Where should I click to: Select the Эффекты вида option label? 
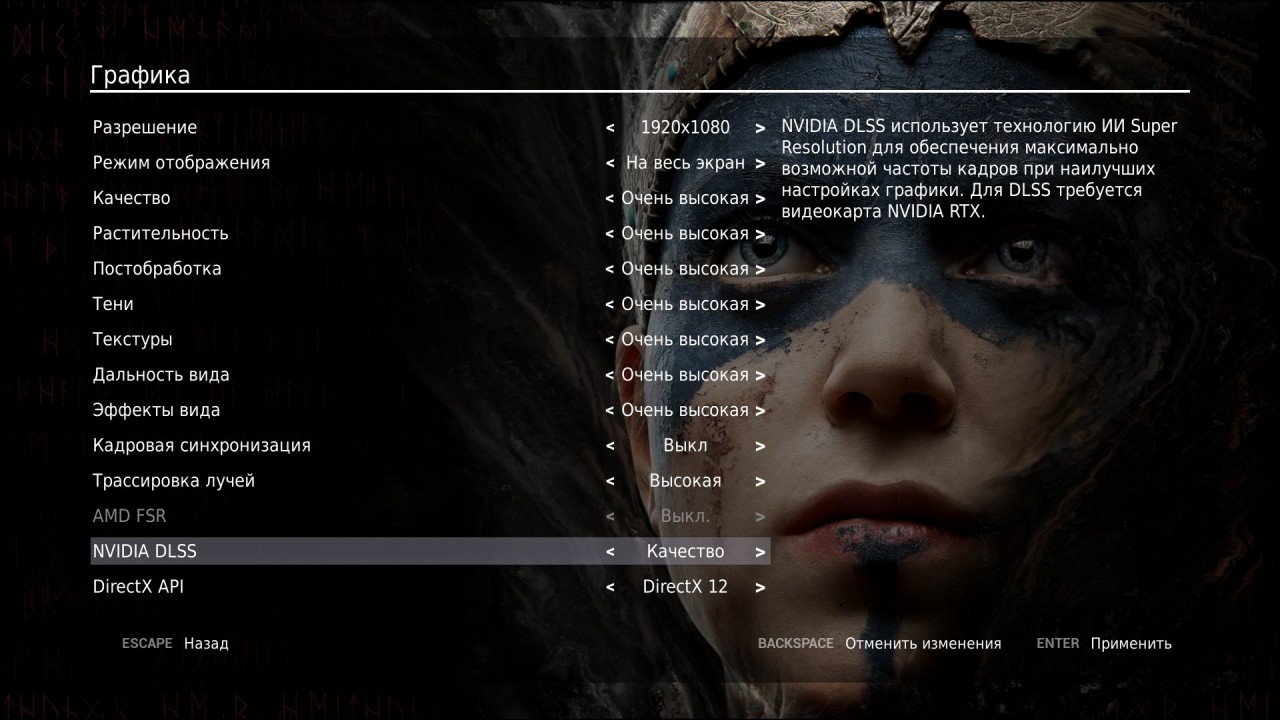156,410
